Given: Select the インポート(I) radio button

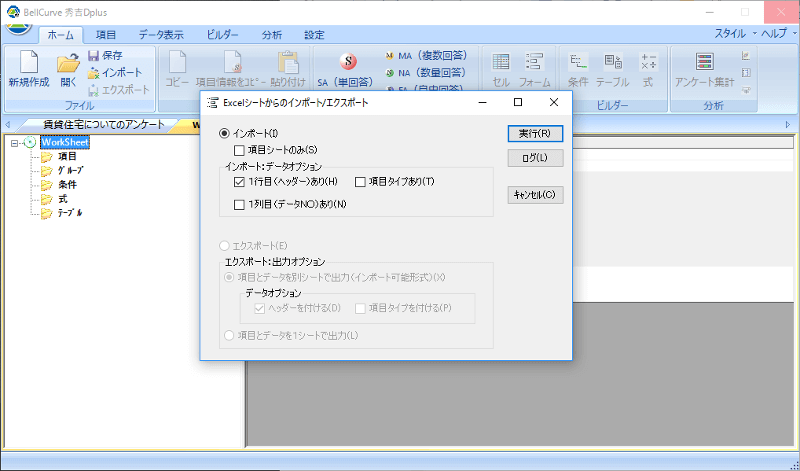Looking at the screenshot, I should 224,133.
